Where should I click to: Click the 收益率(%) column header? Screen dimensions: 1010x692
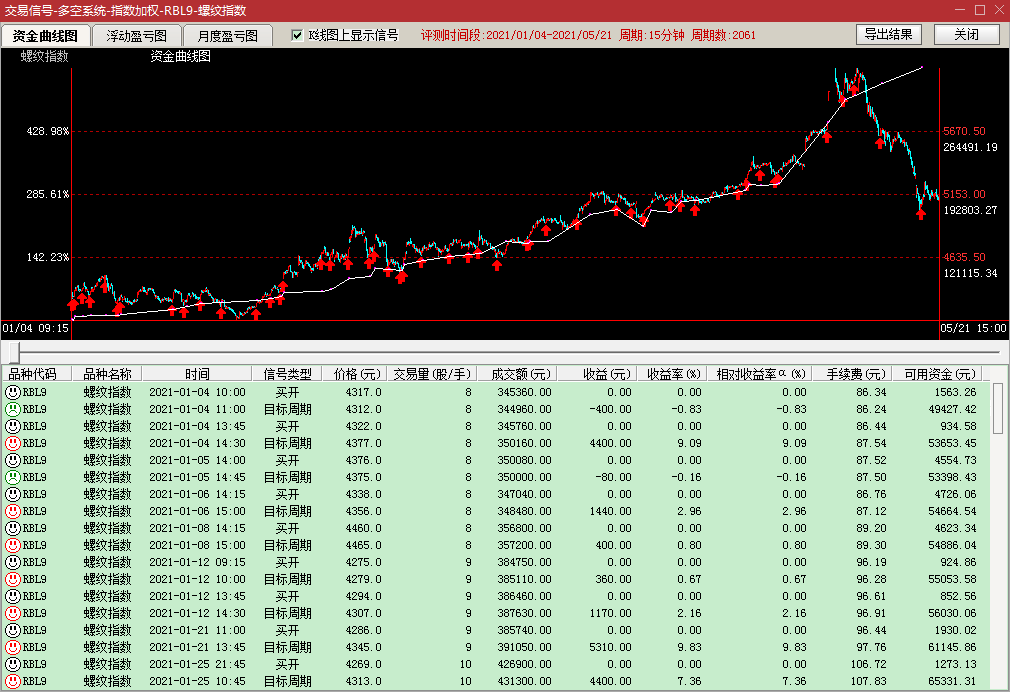(674, 374)
